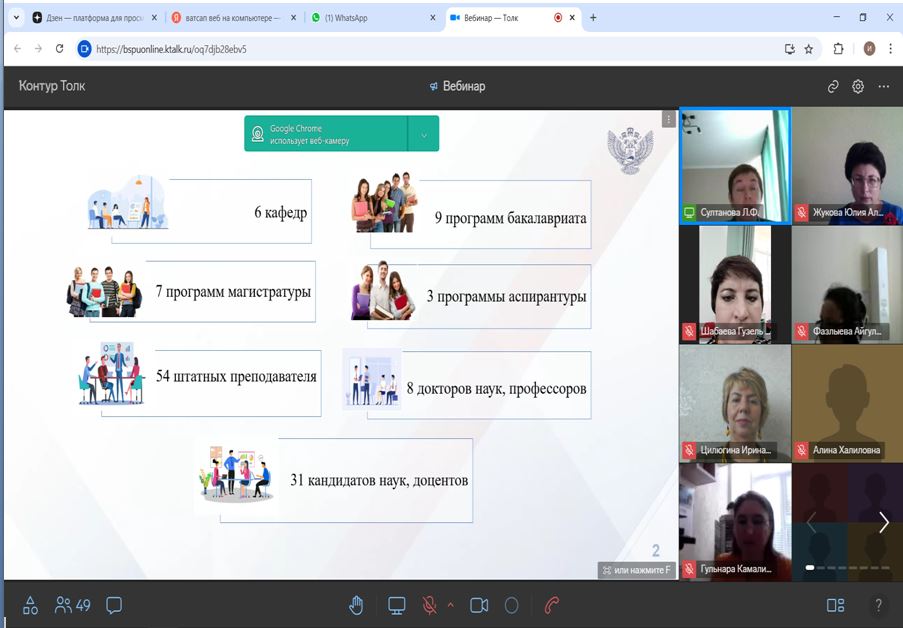
Task: Raise hand in the webinar
Action: tap(355, 605)
